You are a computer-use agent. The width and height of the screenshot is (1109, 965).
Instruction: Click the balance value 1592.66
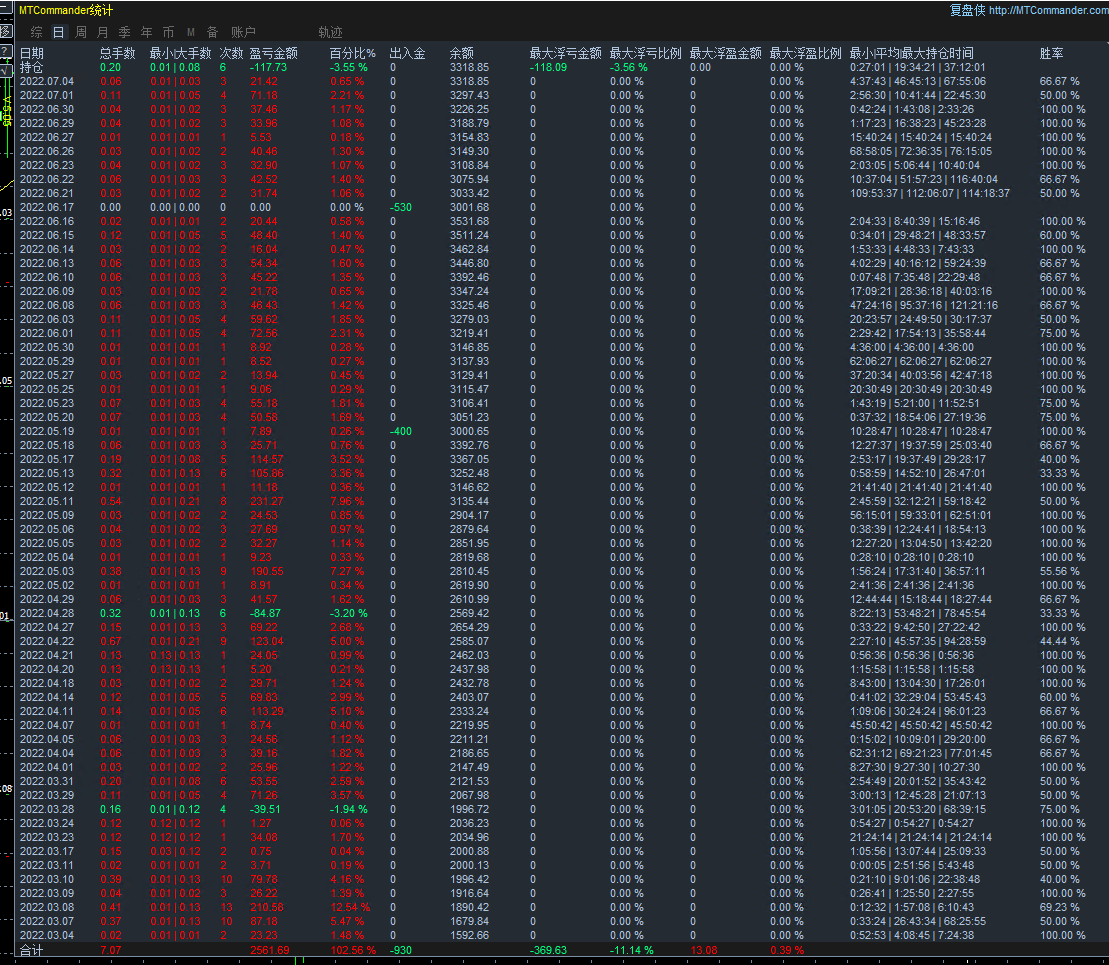point(469,935)
